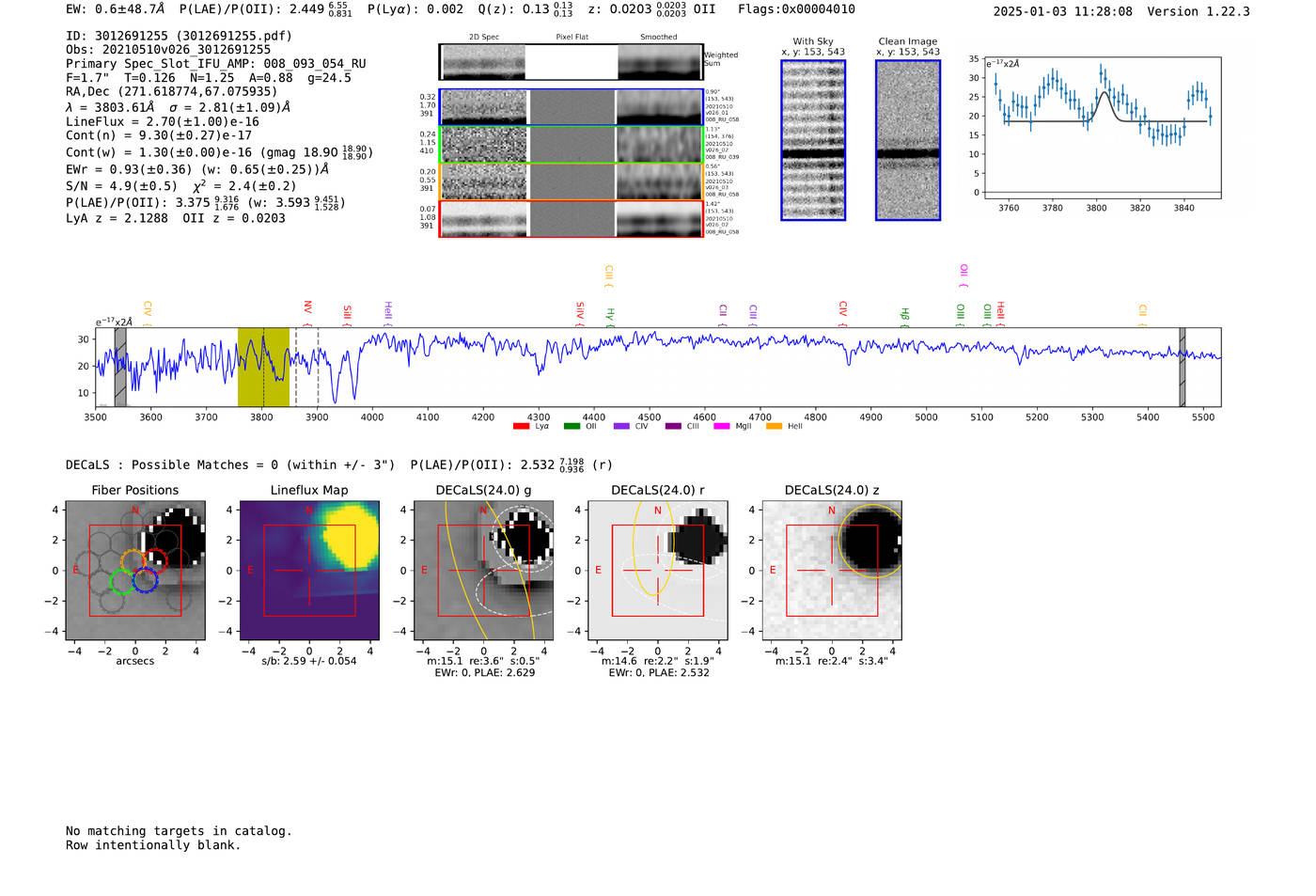Click the red HeII marker near 5170
Viewport: 1316px width, 896px height.
point(1001,313)
